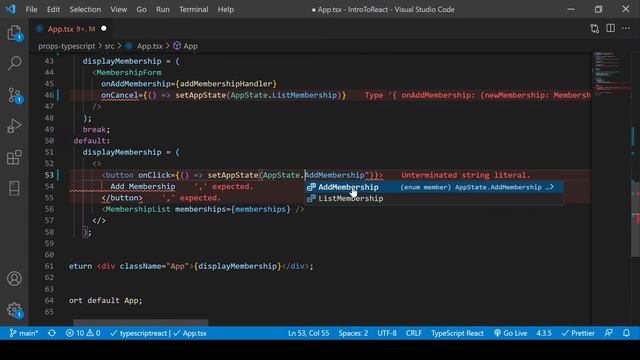Click the VS Code logo icon

tap(11, 9)
